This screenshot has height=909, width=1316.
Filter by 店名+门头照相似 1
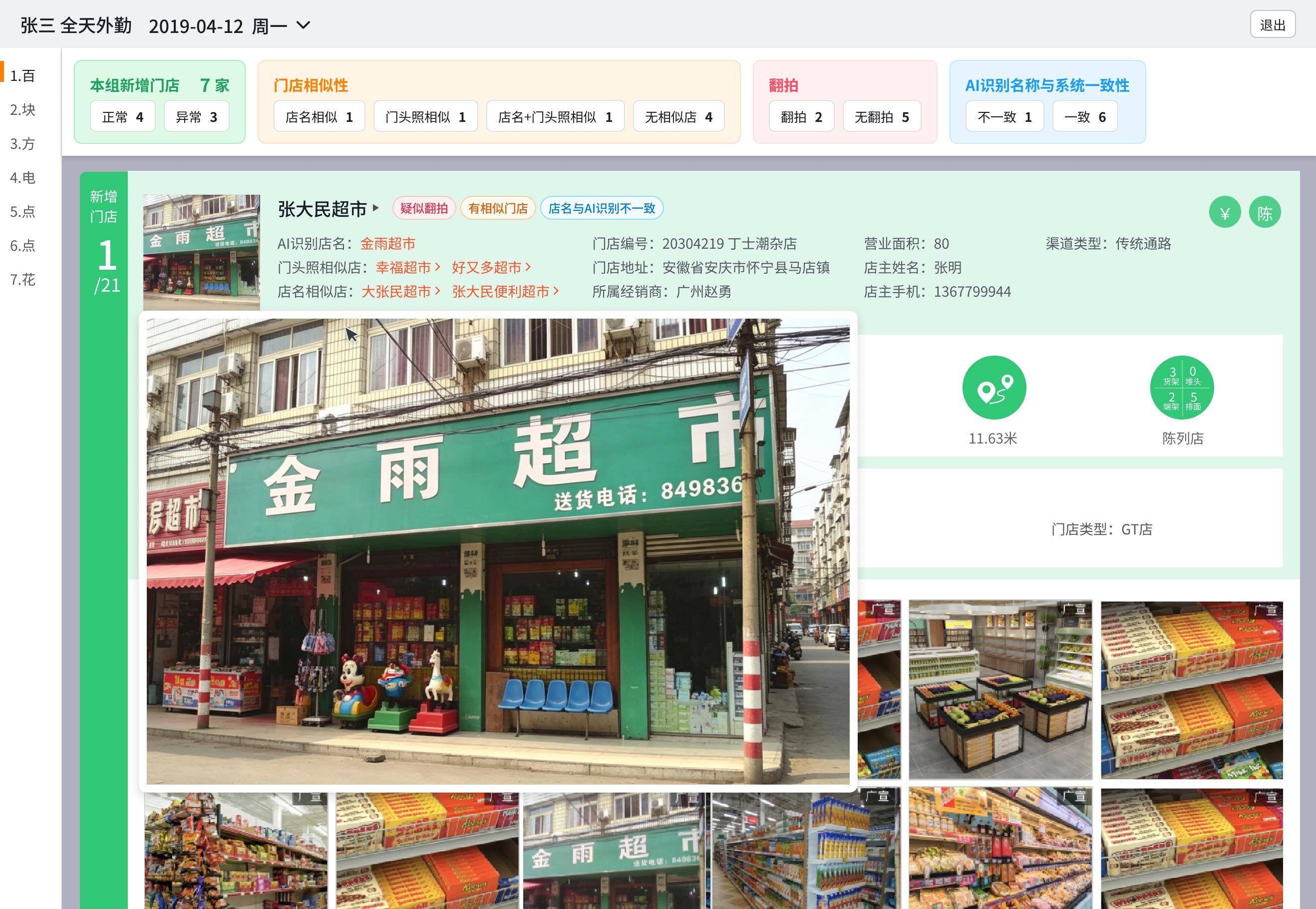pyautogui.click(x=555, y=117)
